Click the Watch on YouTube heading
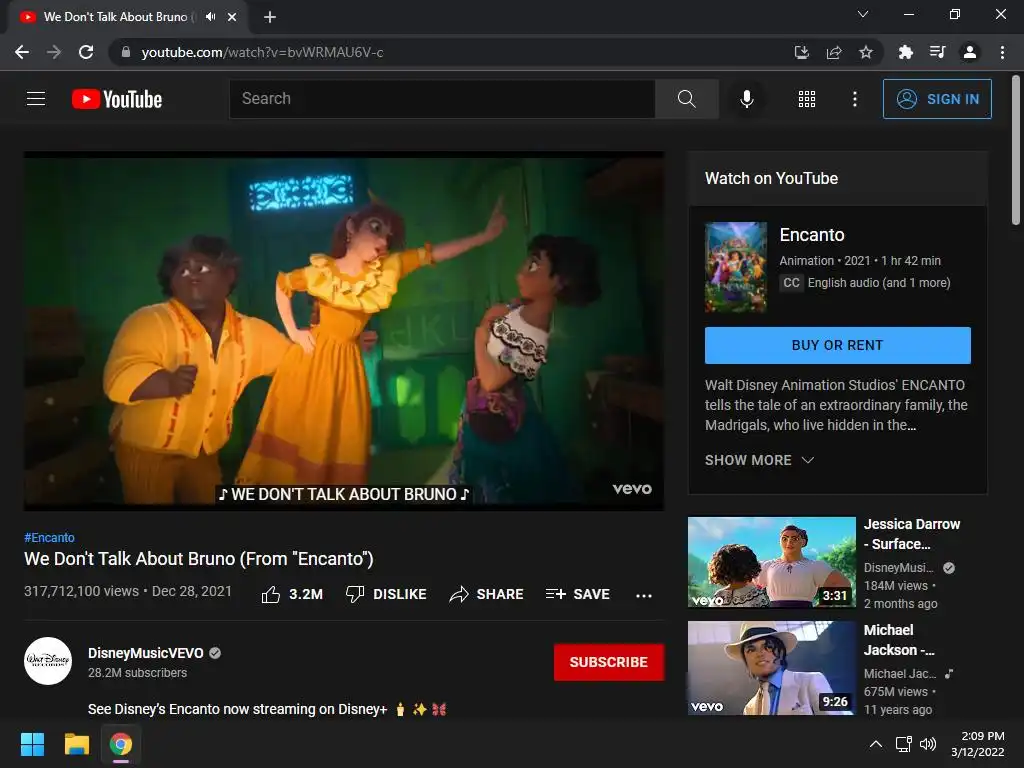The image size is (1024, 768). (x=771, y=178)
